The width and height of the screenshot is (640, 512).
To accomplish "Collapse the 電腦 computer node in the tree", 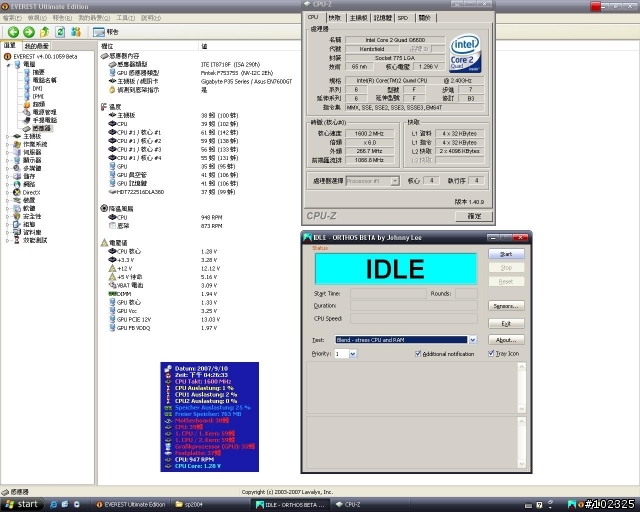I will [8, 65].
